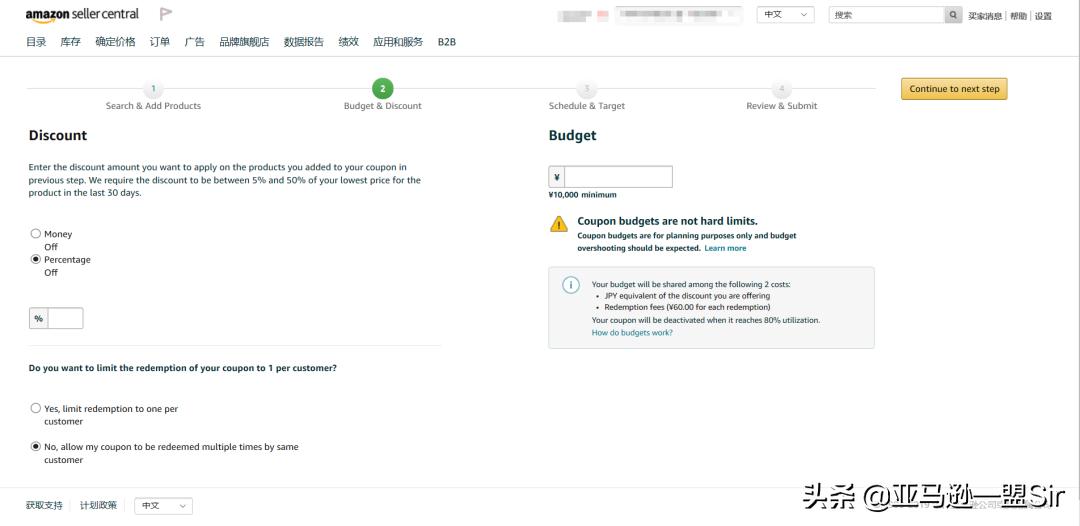
Task: Open the 数据报告 menu
Action: (304, 42)
